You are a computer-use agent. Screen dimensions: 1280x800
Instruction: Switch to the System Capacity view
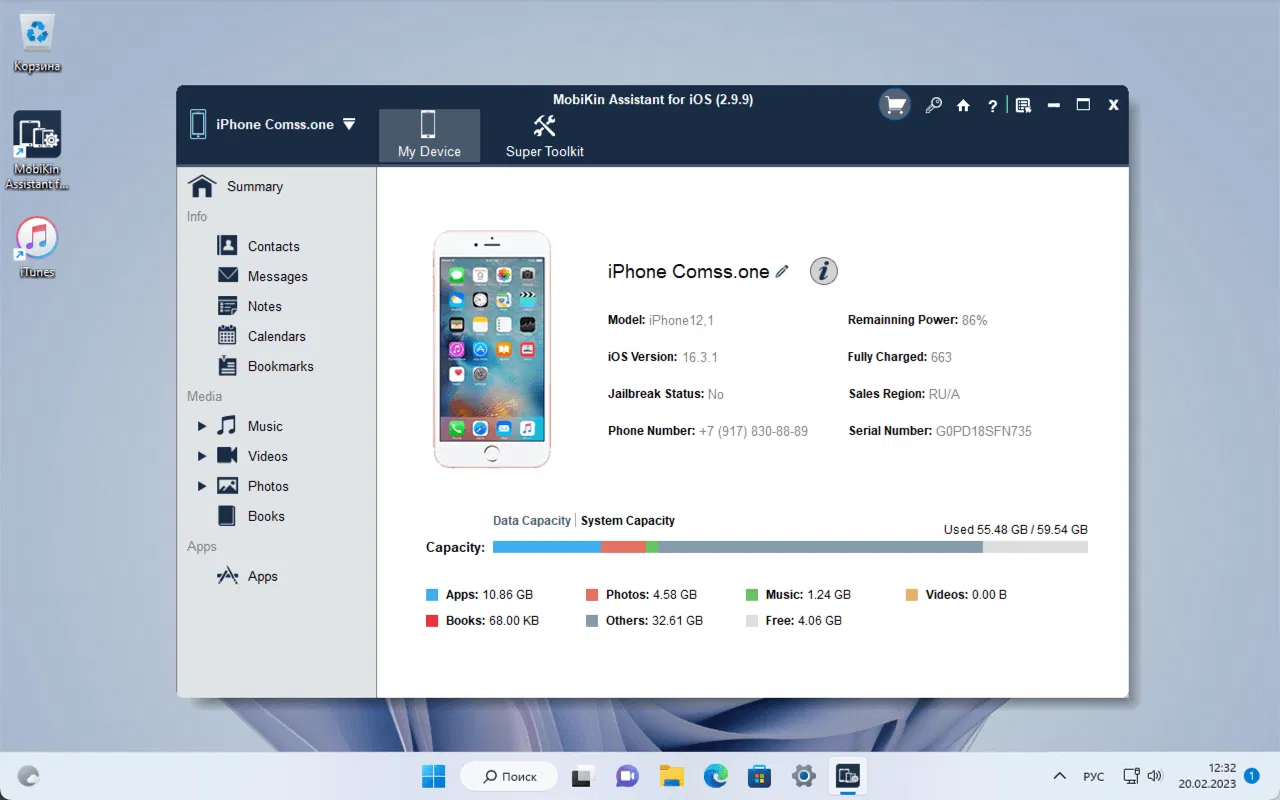628,521
